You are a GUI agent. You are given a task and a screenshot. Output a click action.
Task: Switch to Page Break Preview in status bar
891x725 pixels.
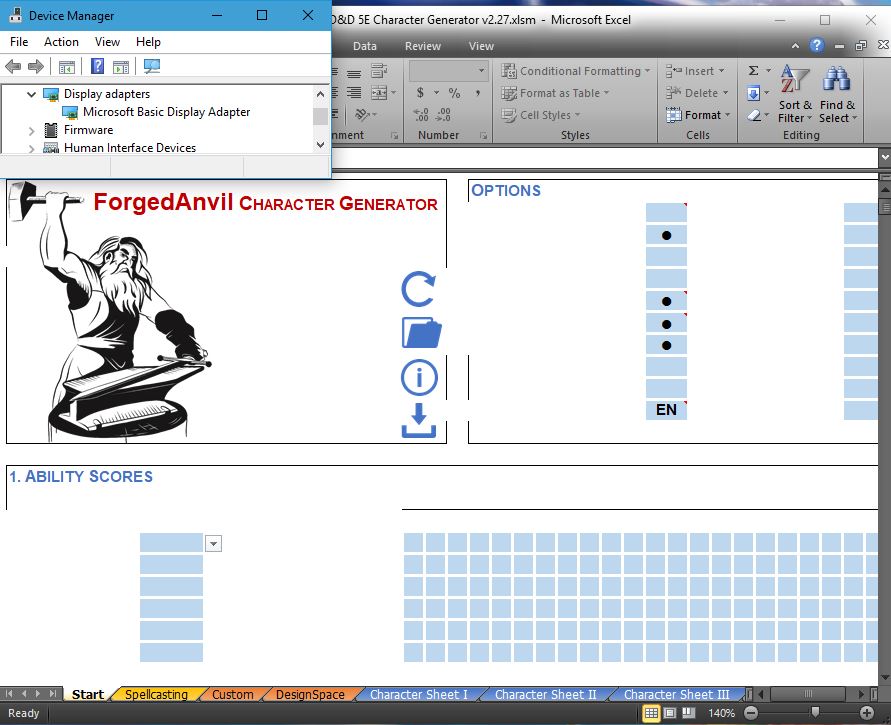[689, 713]
